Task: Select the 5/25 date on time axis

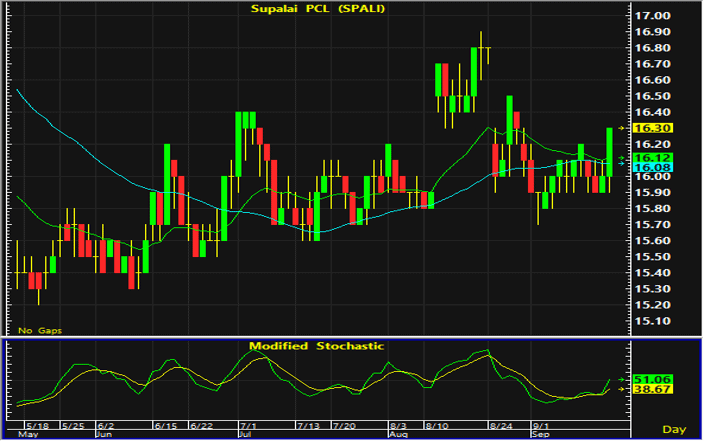Action: 73,426
